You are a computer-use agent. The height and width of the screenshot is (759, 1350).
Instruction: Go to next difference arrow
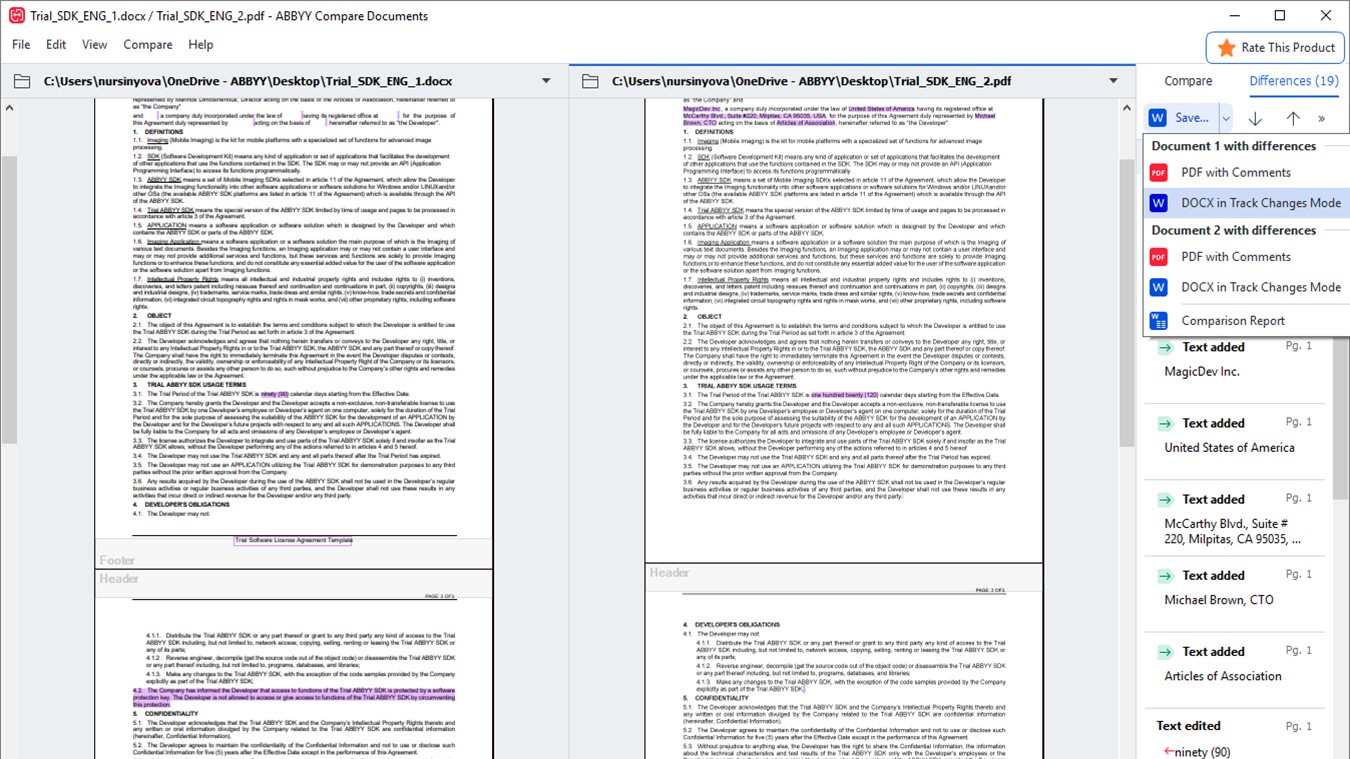coord(1255,118)
